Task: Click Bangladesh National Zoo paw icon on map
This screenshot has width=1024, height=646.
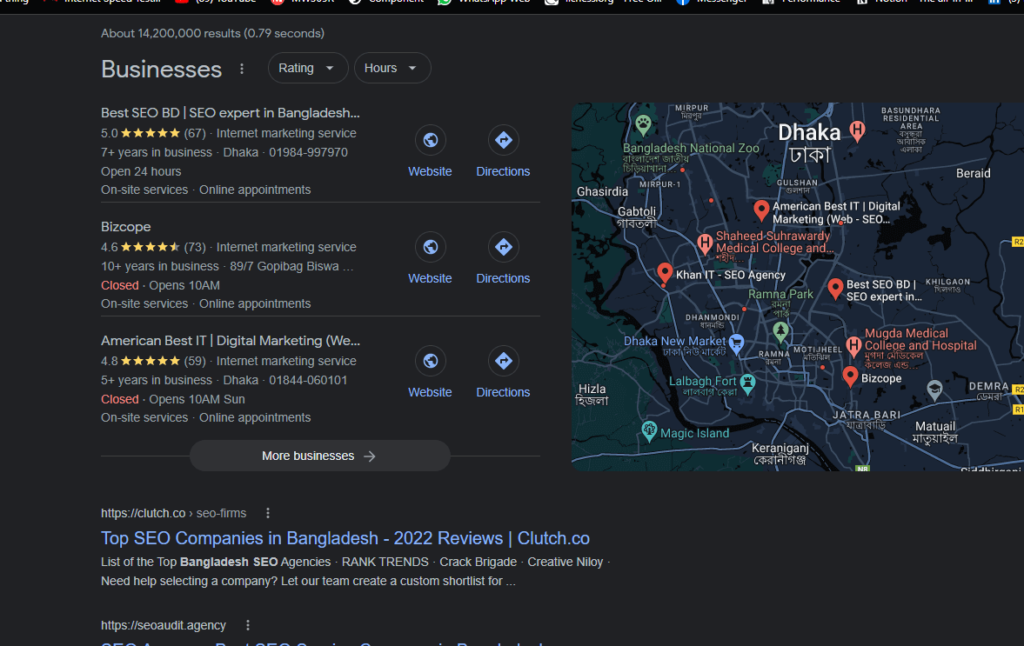Action: coord(643,123)
